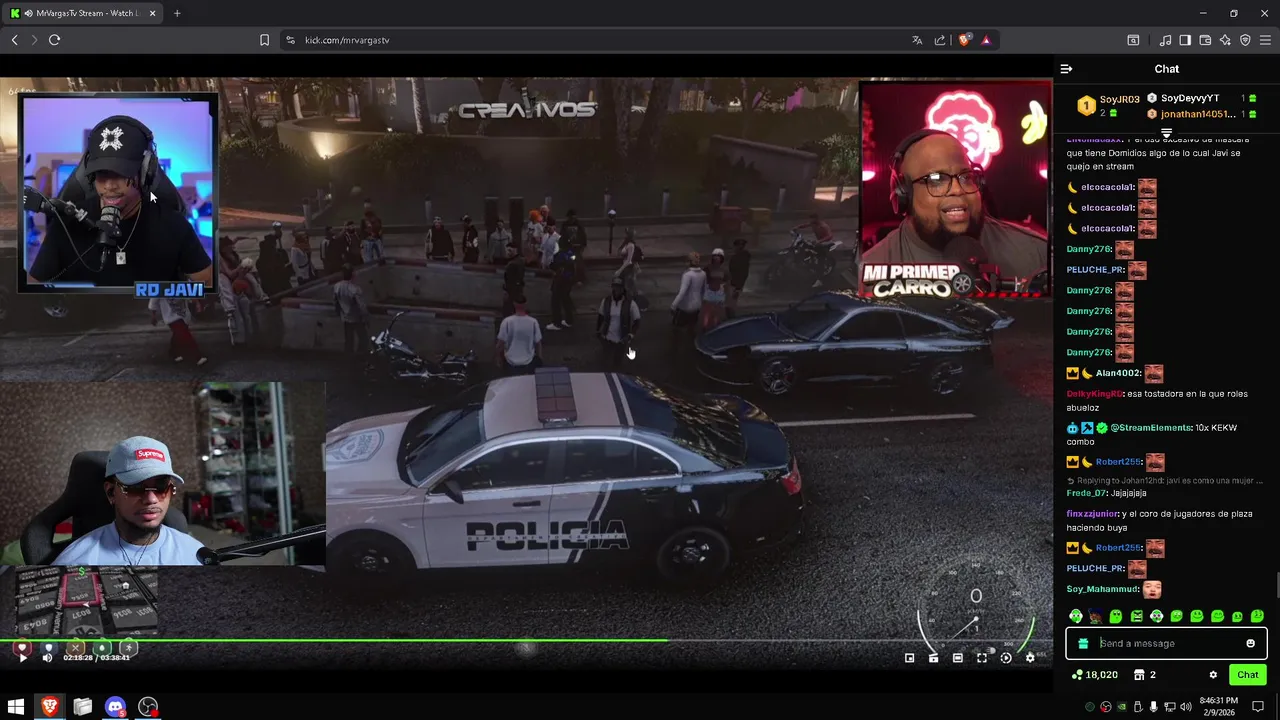The width and height of the screenshot is (1280, 720).
Task: Go forward in the browser
Action: tap(33, 40)
